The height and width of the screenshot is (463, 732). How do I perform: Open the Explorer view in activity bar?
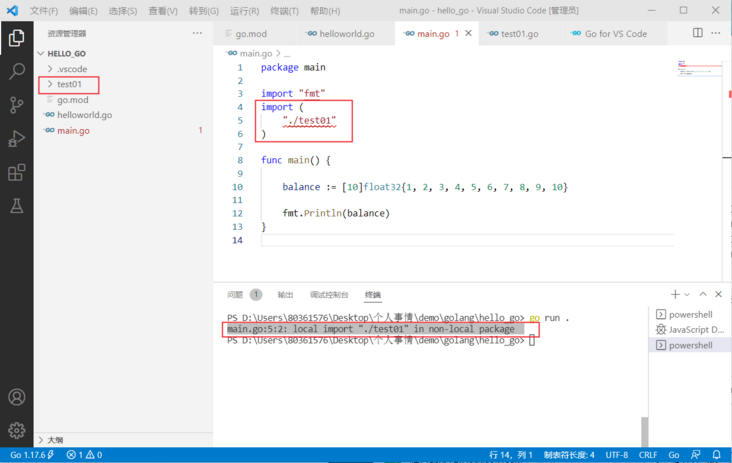click(x=16, y=37)
